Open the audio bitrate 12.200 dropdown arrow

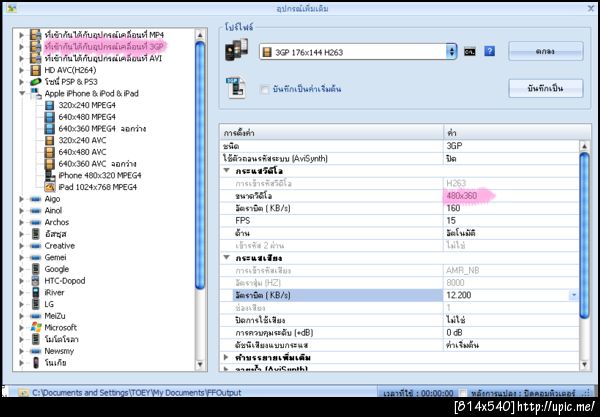[x=574, y=295]
